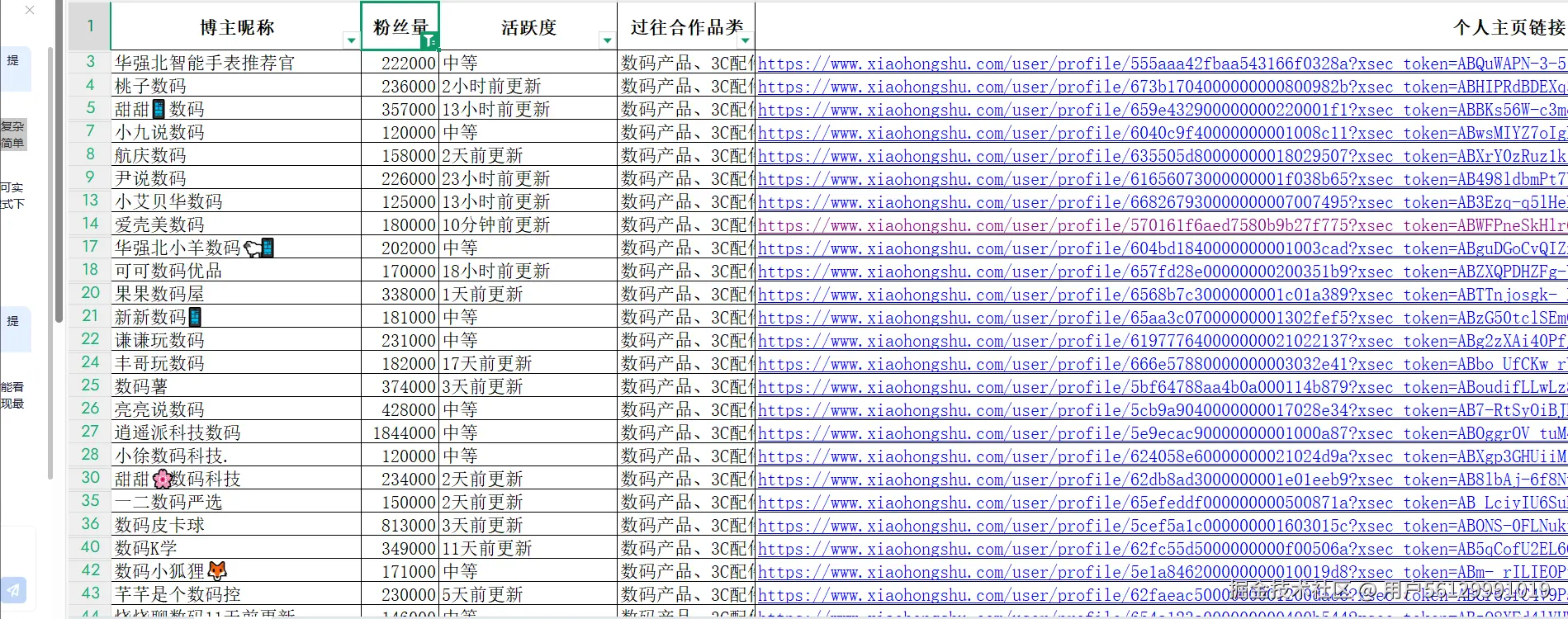Screen dimensions: 1568x619
Task: Select follower count 222000
Action: (x=400, y=63)
